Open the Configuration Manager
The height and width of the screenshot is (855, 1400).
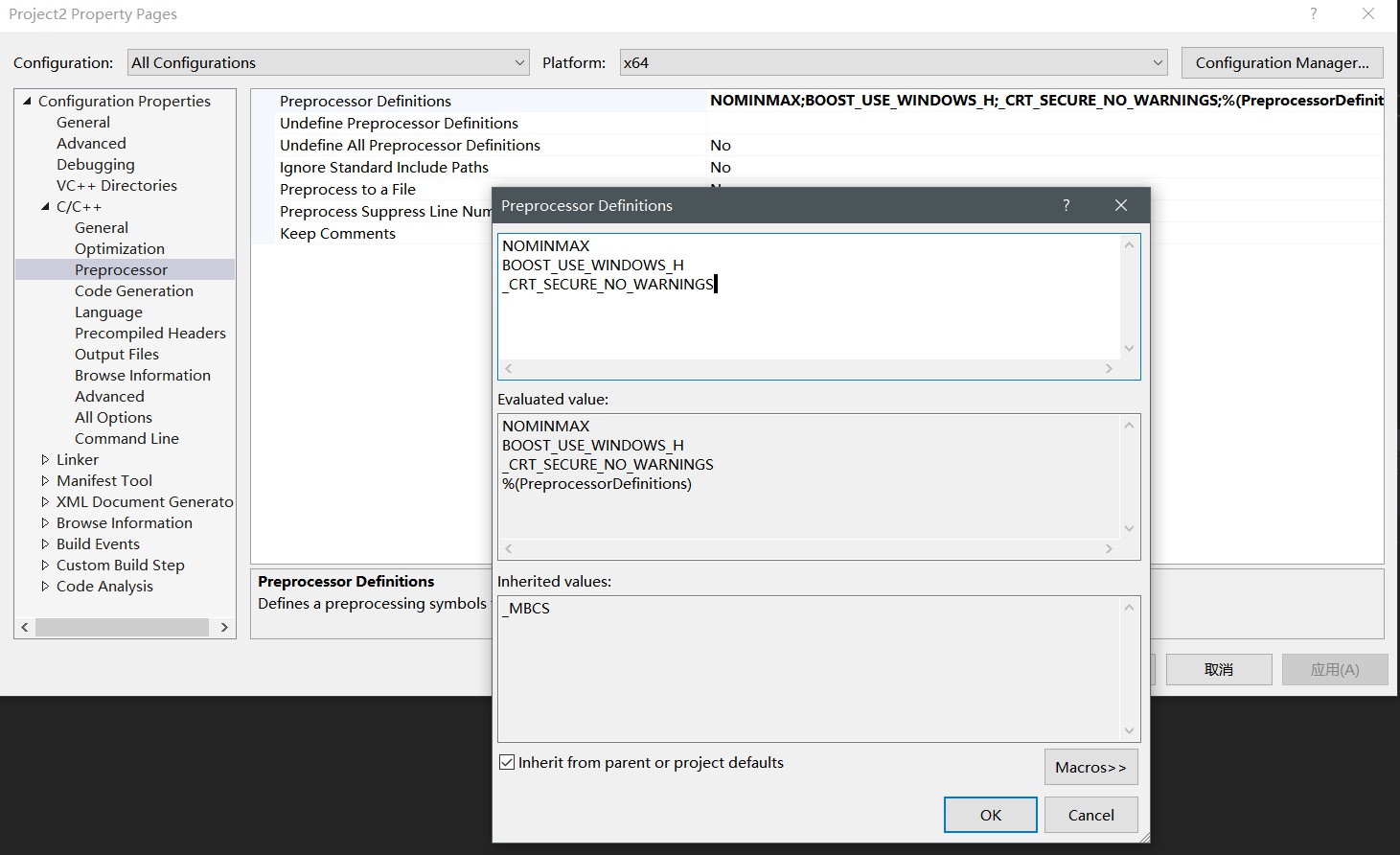1281,62
